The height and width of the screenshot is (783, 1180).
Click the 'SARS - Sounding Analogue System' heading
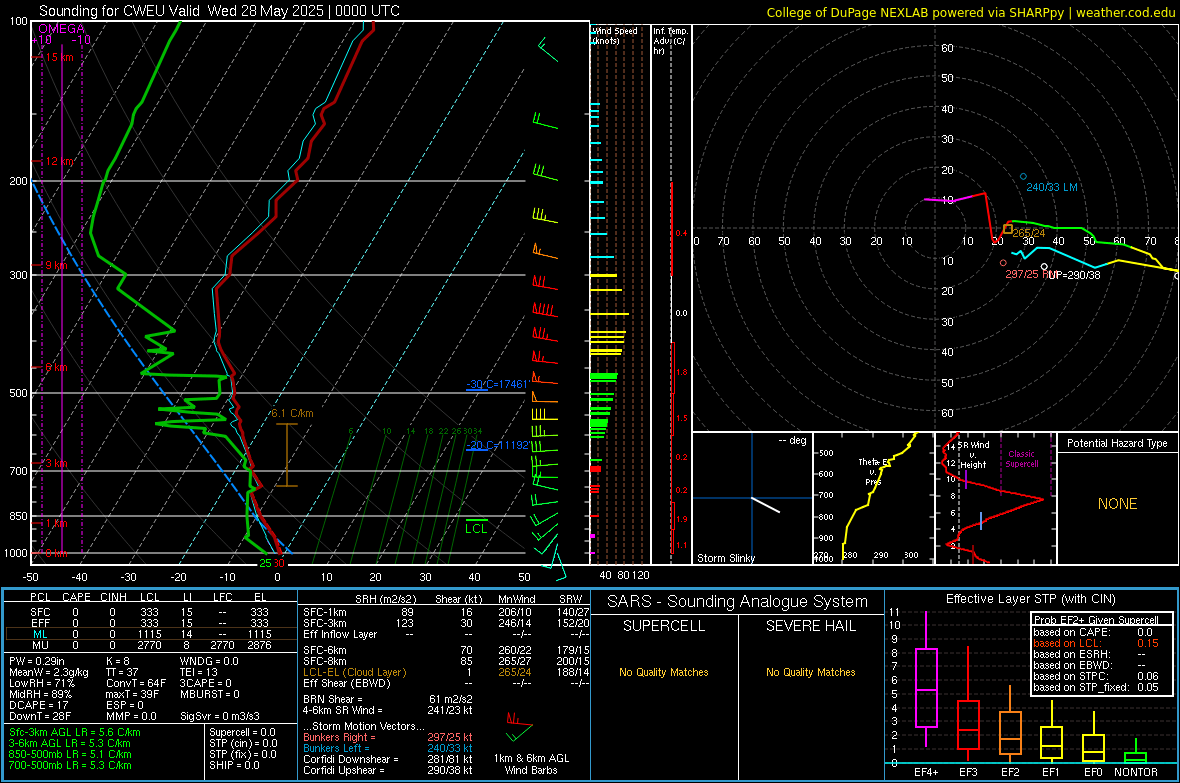coord(738,601)
